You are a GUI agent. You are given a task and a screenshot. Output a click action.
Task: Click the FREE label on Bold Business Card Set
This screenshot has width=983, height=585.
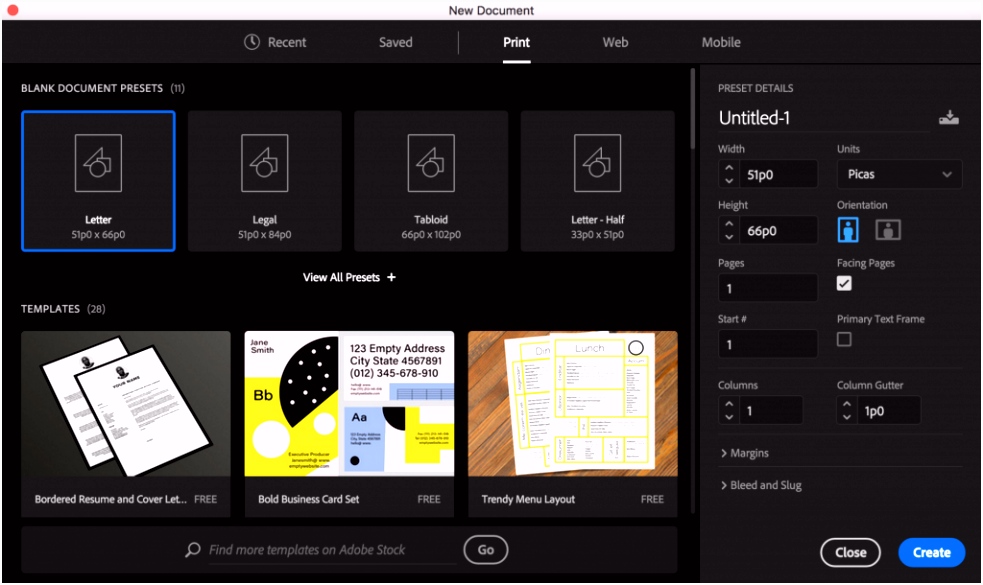(429, 499)
